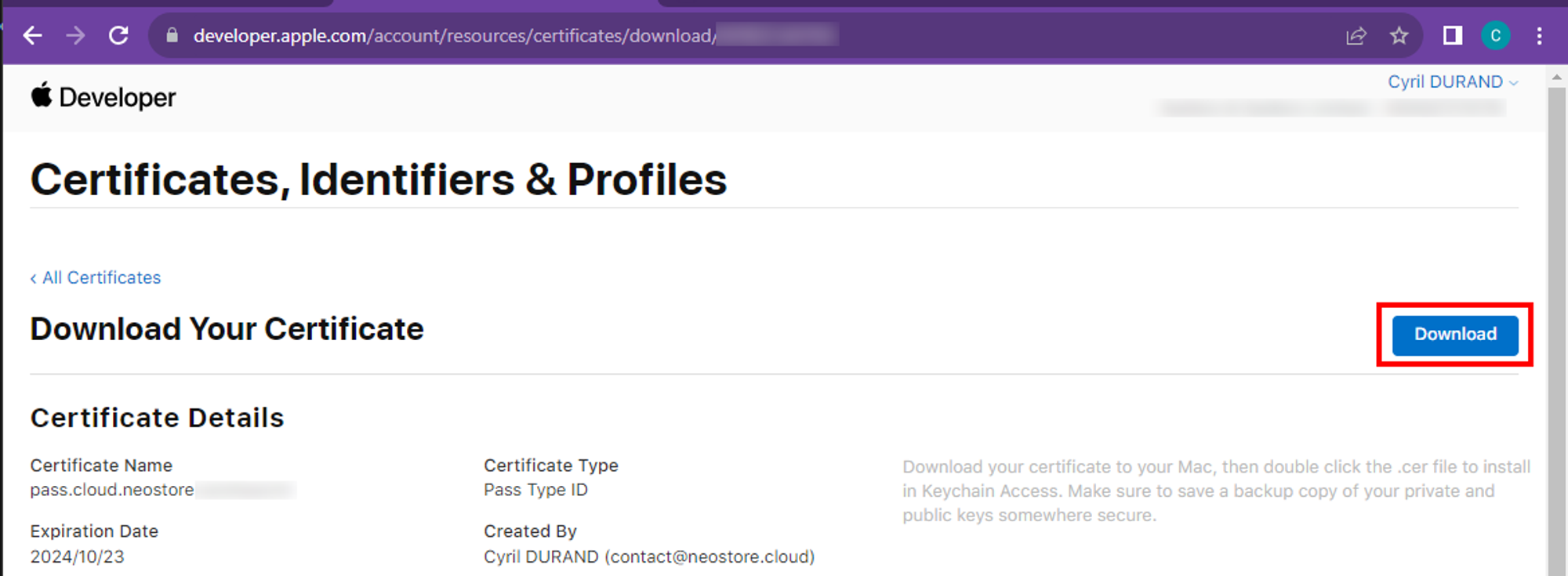Click the Certificate Details heading
Image resolution: width=1568 pixels, height=576 pixels.
tap(158, 418)
